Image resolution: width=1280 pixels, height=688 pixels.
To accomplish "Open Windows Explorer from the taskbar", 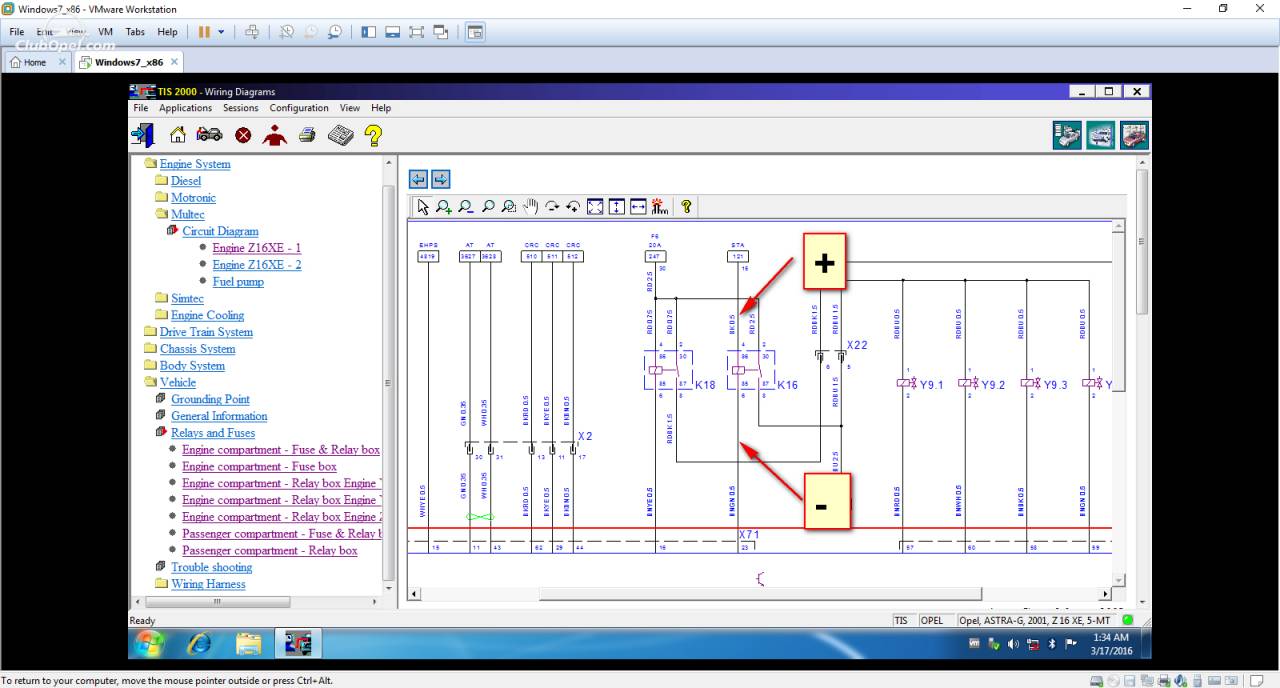I will [248, 644].
